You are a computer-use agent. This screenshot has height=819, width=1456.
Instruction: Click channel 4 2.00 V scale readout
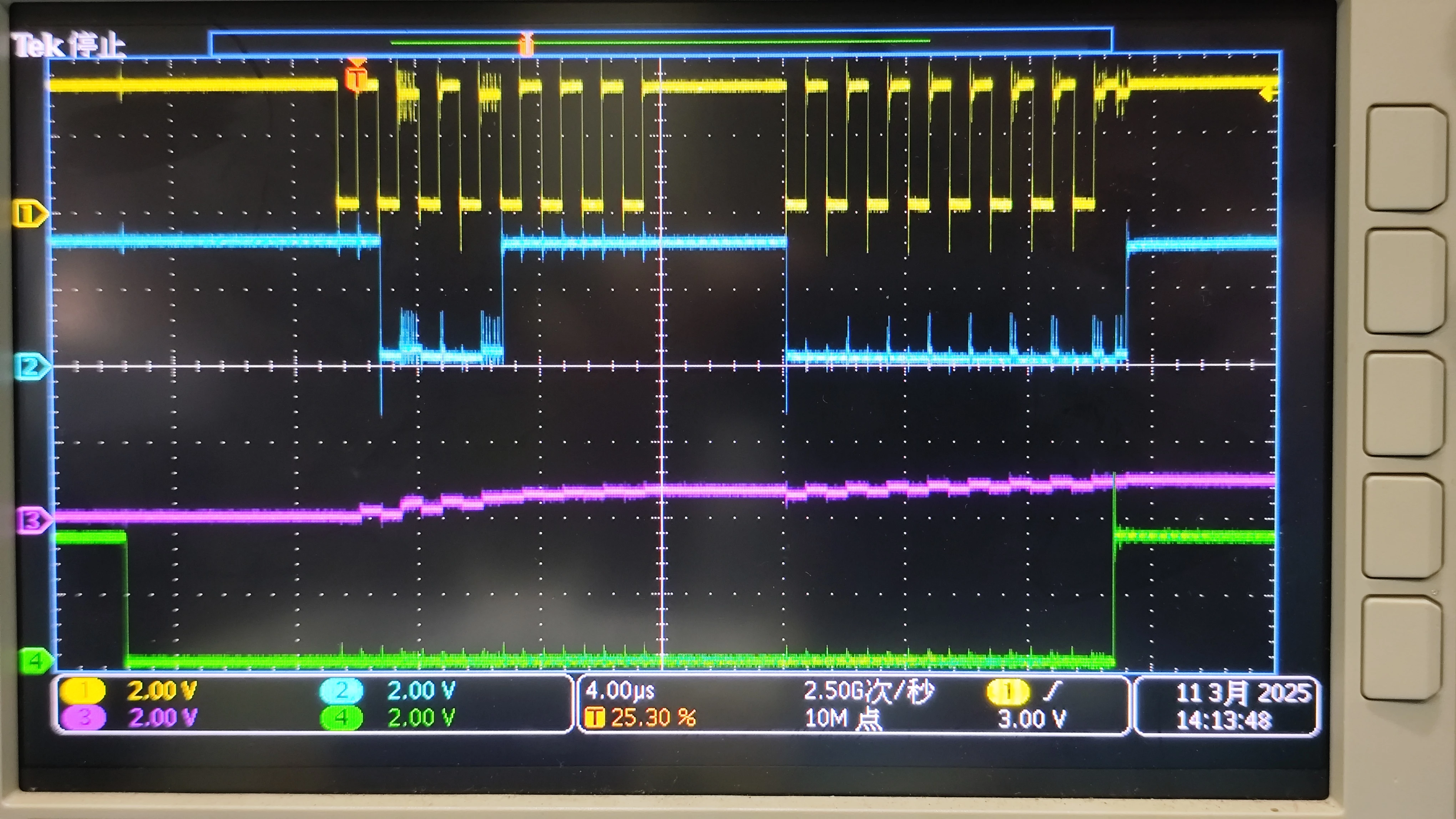click(421, 717)
